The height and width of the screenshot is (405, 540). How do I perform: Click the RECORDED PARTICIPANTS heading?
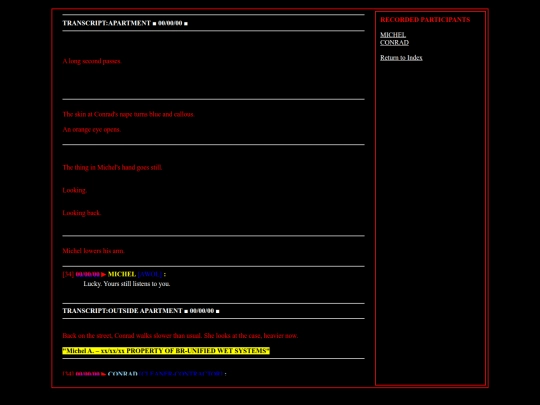425,20
